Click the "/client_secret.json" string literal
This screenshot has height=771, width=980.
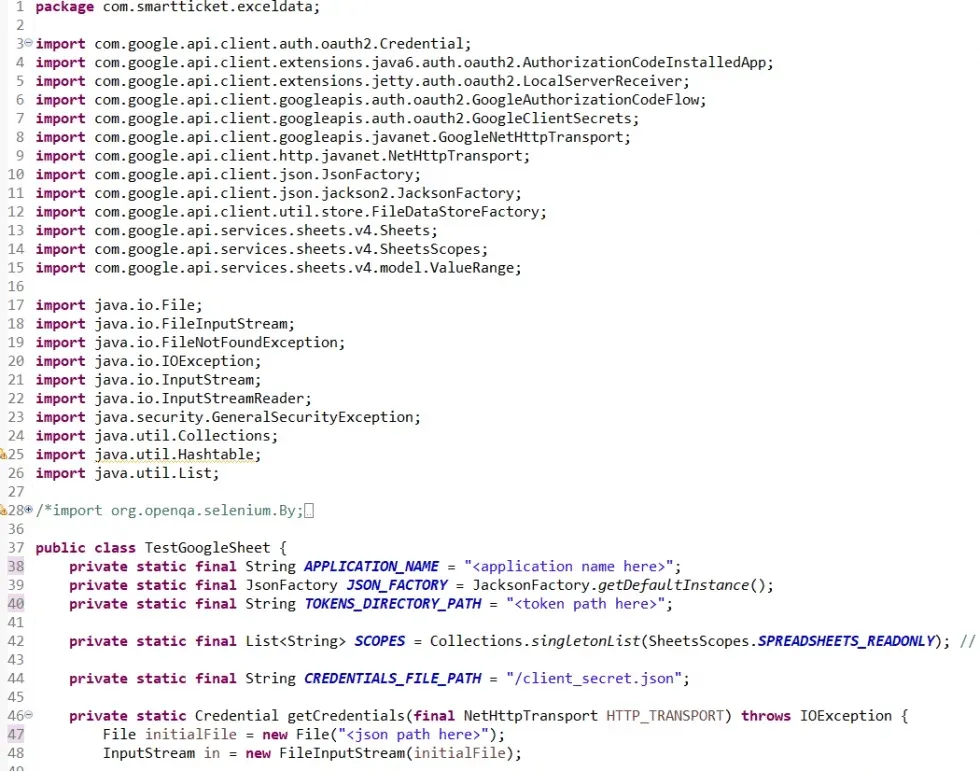click(594, 679)
